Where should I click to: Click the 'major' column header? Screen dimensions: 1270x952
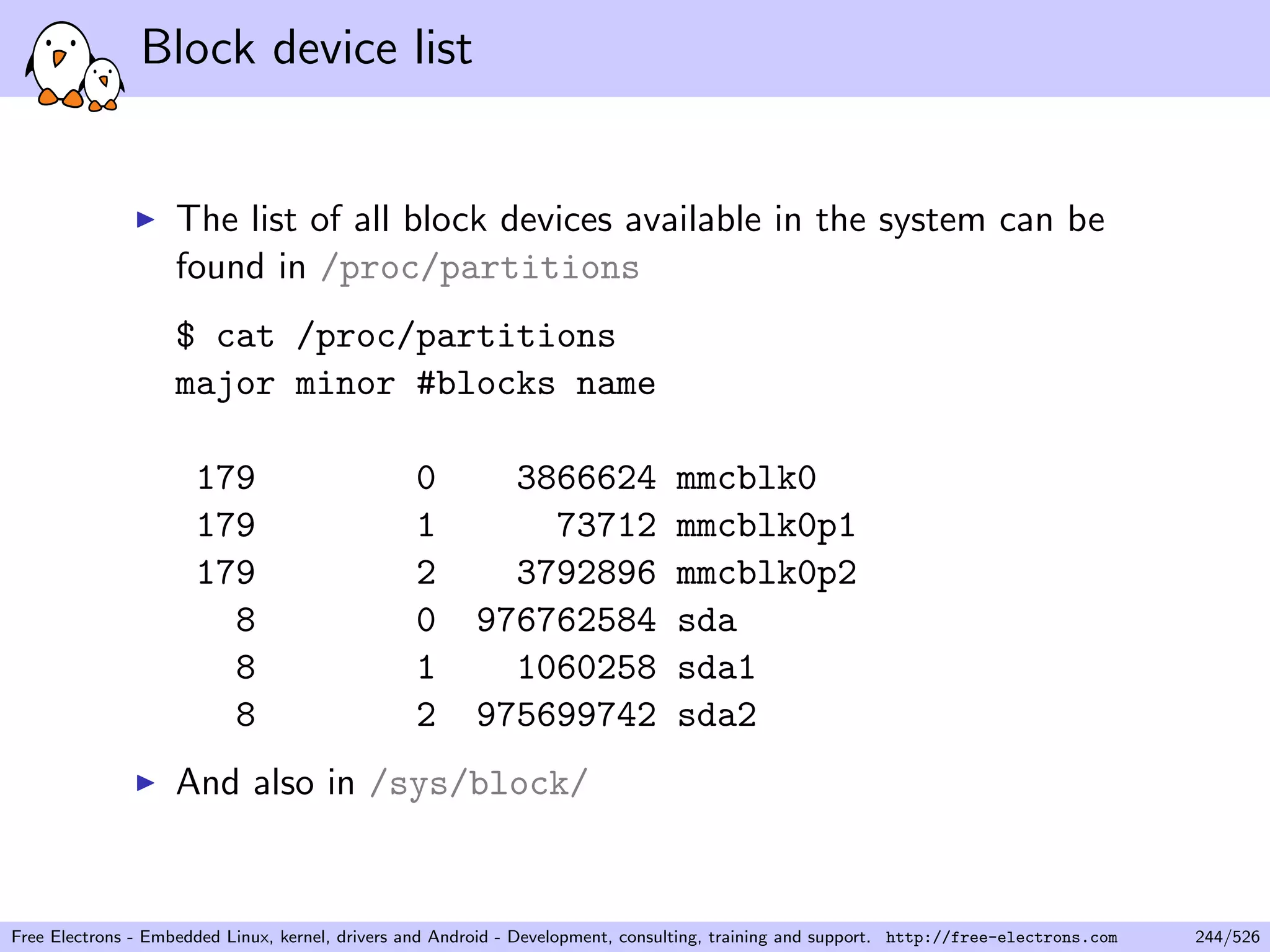[224, 385]
